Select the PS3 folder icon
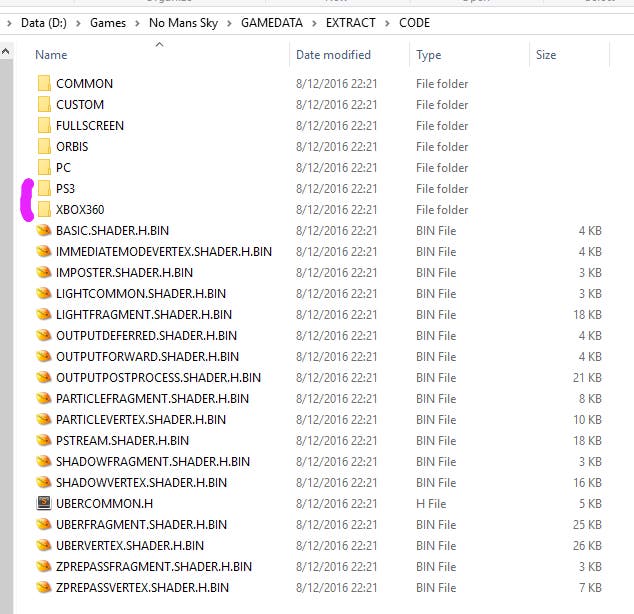The width and height of the screenshot is (634, 614). 44,188
